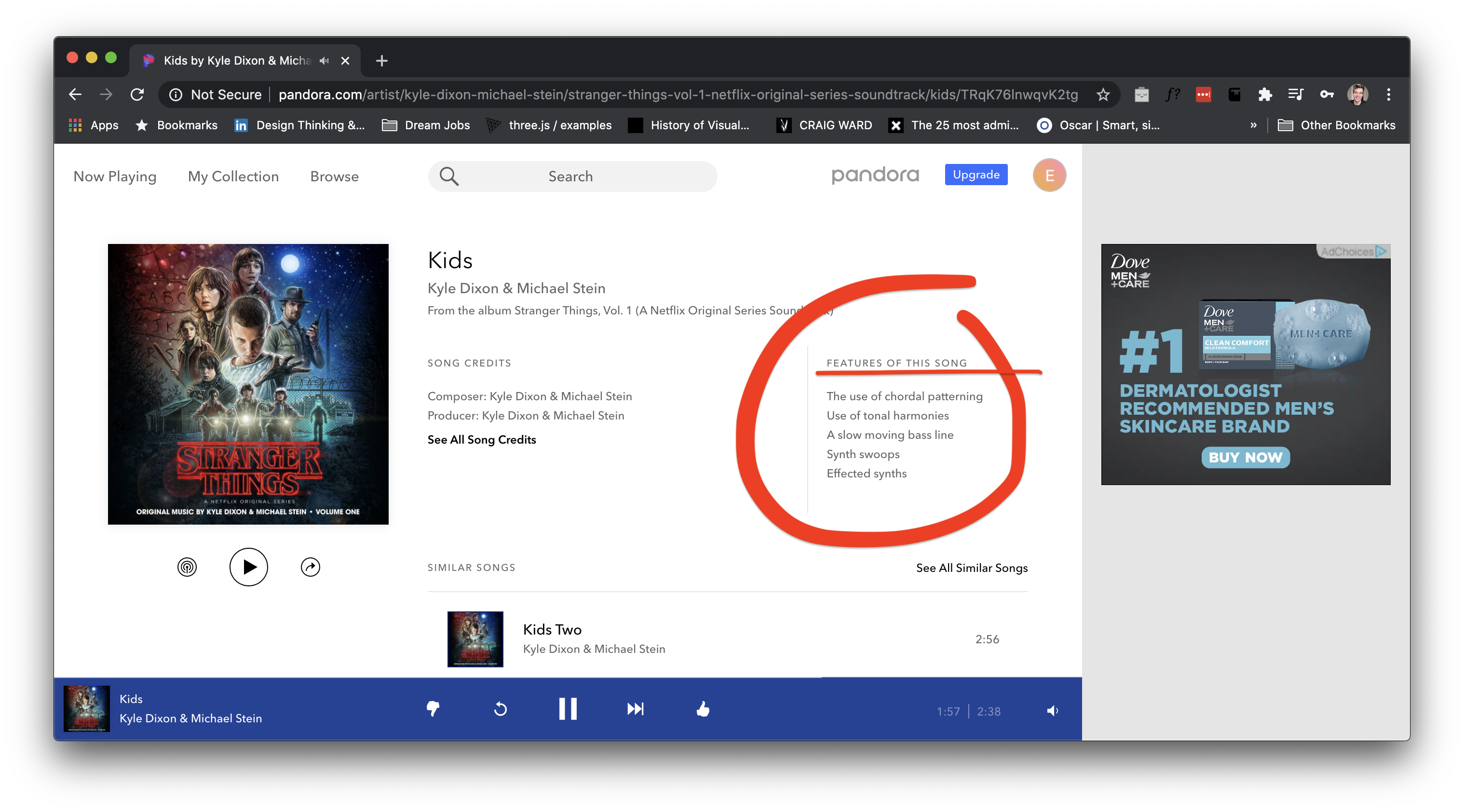The height and width of the screenshot is (812, 1464).
Task: Click artist name in player bar
Action: tap(190, 718)
